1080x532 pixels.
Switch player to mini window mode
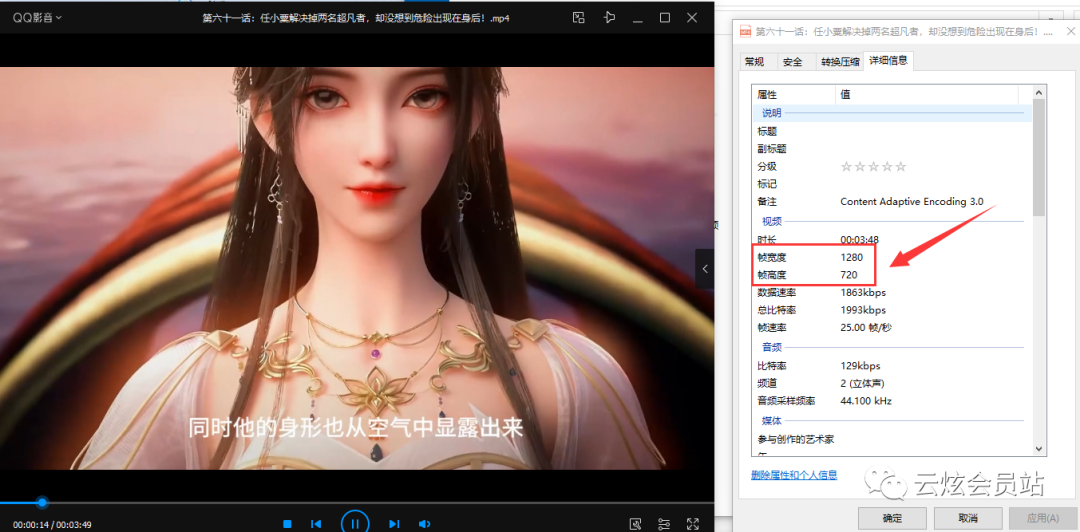[579, 18]
